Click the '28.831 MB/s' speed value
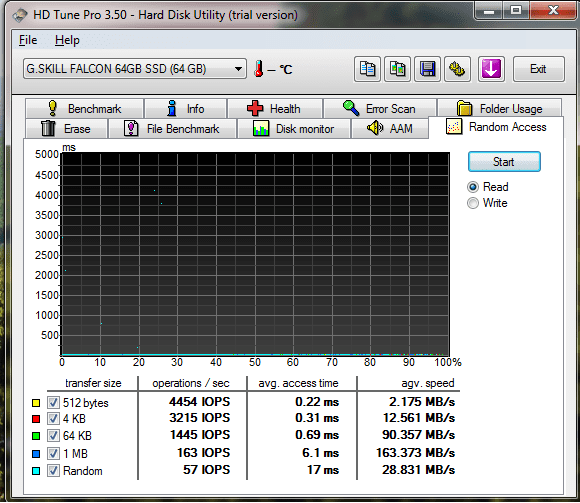Image resolution: width=580 pixels, height=503 pixels. (x=418, y=470)
